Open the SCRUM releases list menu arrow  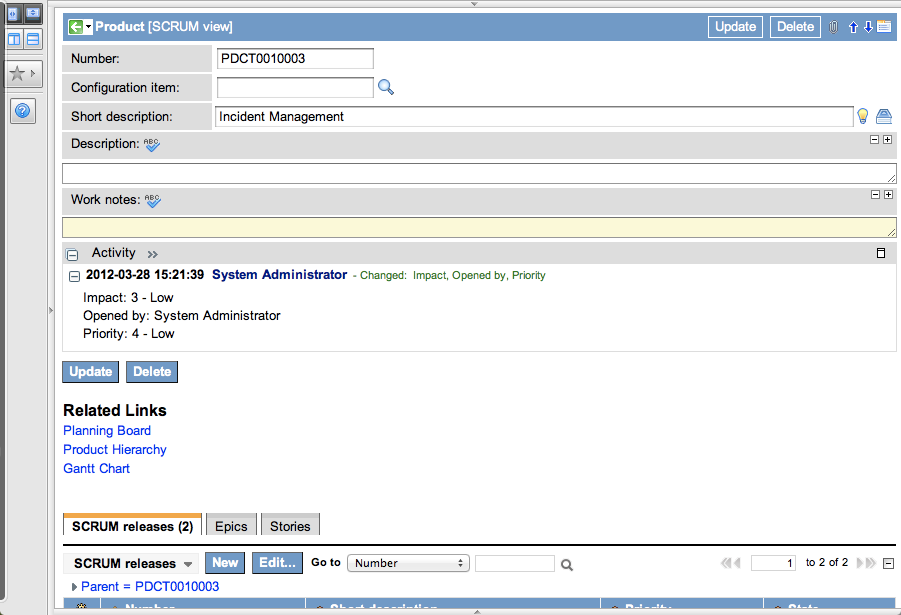(x=188, y=564)
